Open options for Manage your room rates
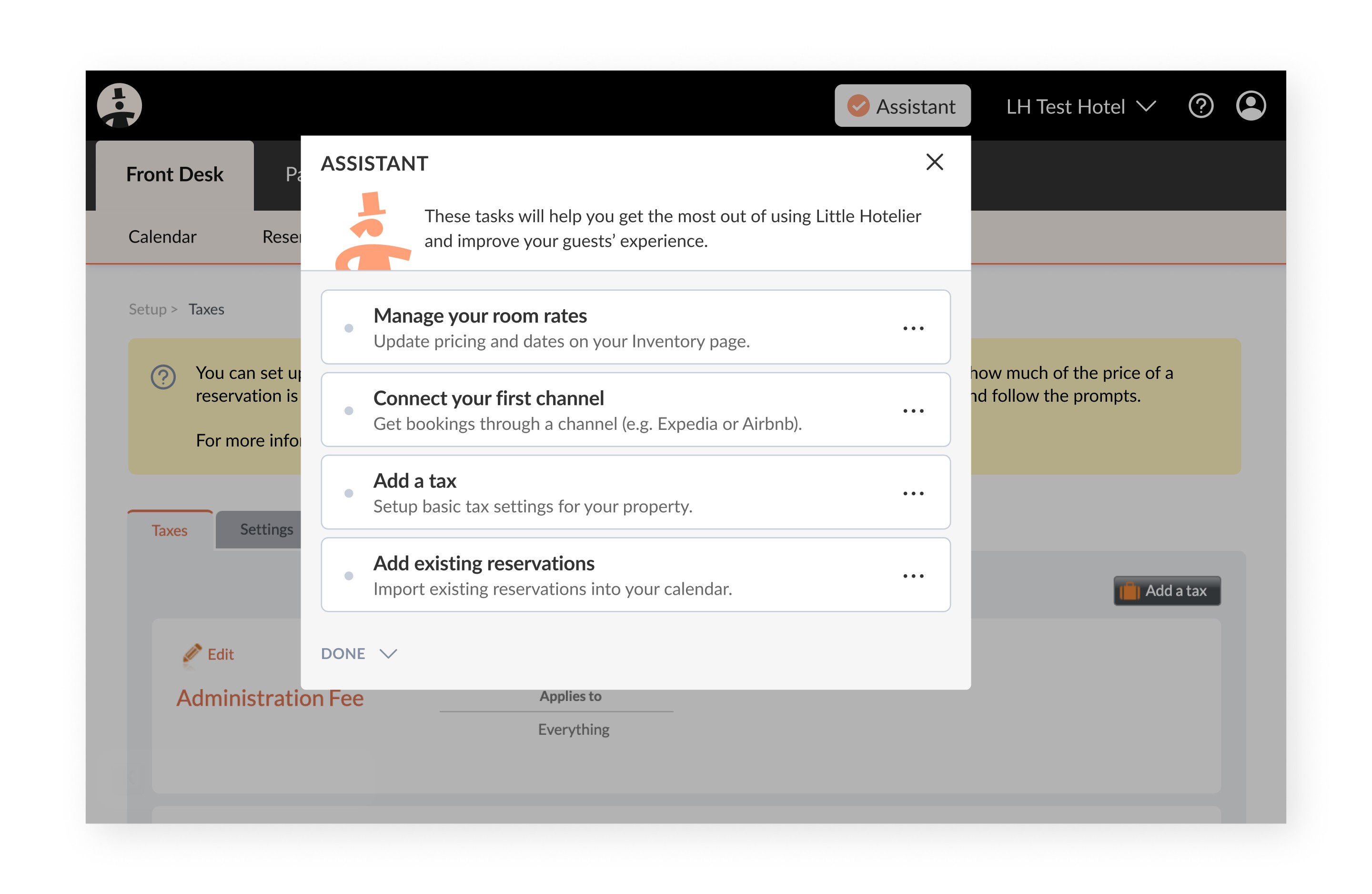The width and height of the screenshot is (1372, 894). [x=913, y=328]
